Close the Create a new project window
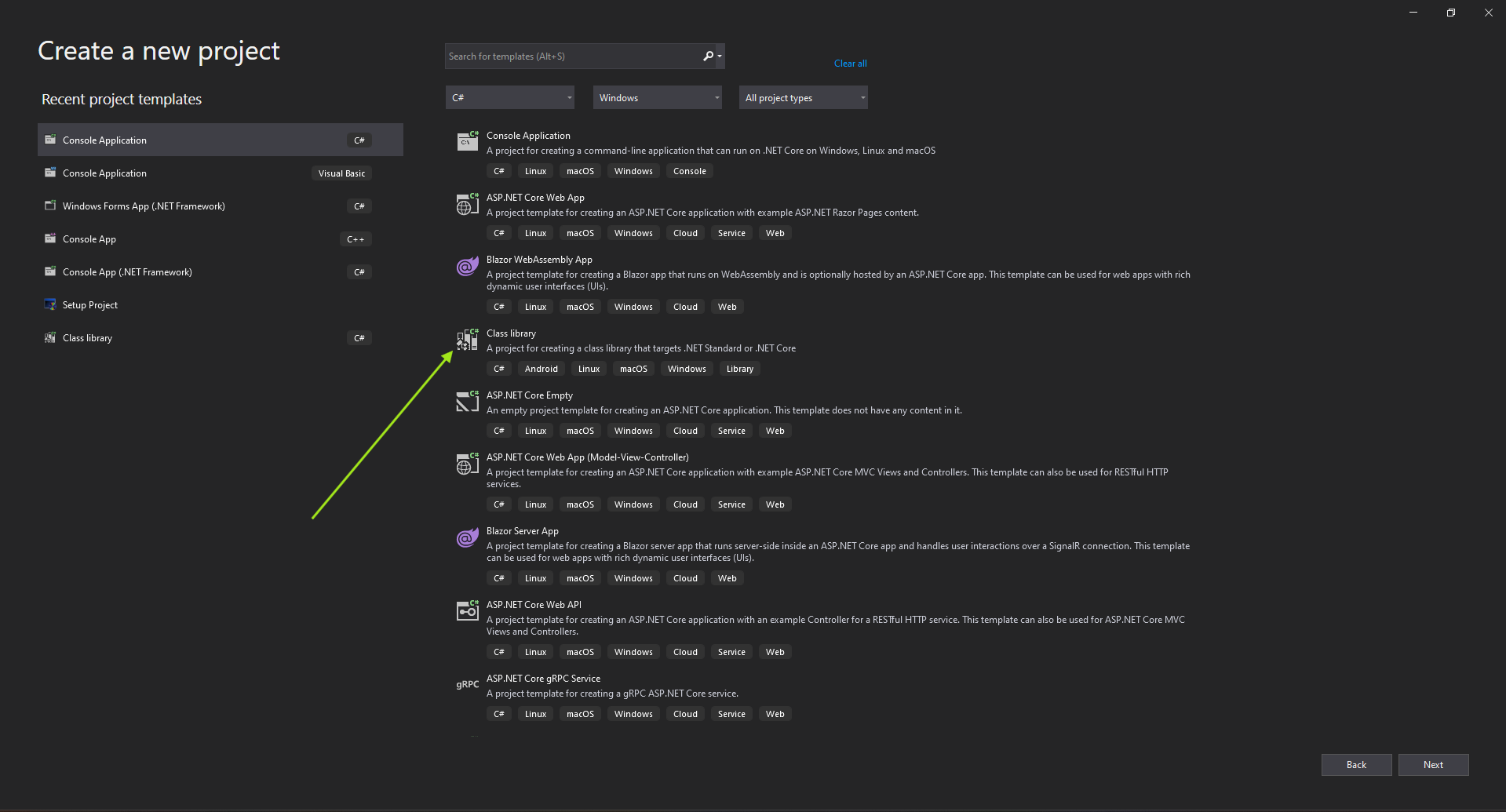The image size is (1506, 812). (x=1488, y=13)
